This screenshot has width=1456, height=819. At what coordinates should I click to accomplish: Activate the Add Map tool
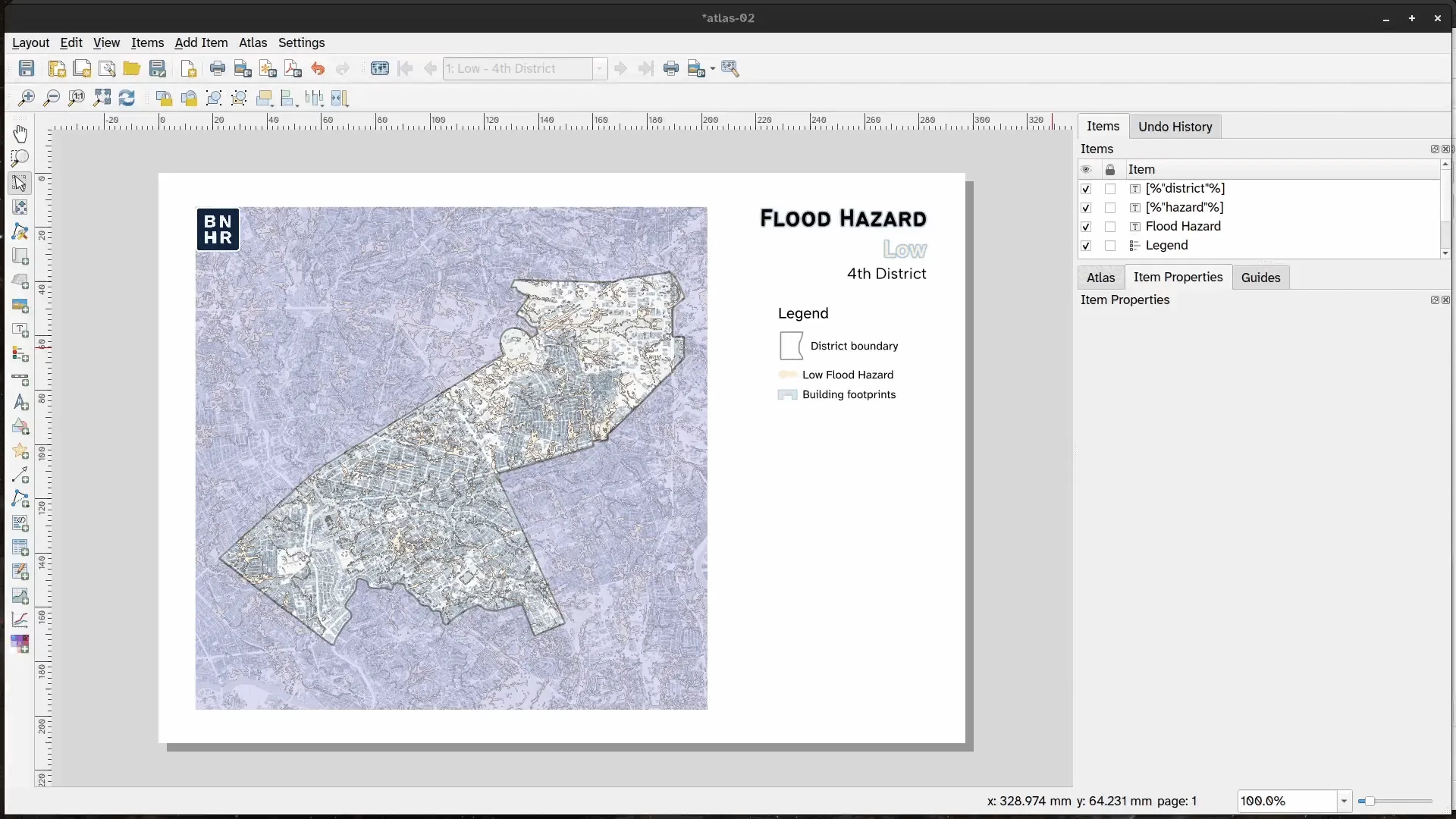[x=20, y=257]
